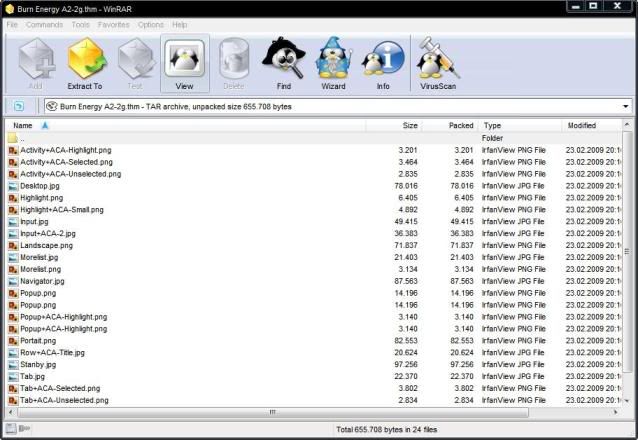Click the key icon in status bar
This screenshot has width=638, height=440.
pos(24,428)
